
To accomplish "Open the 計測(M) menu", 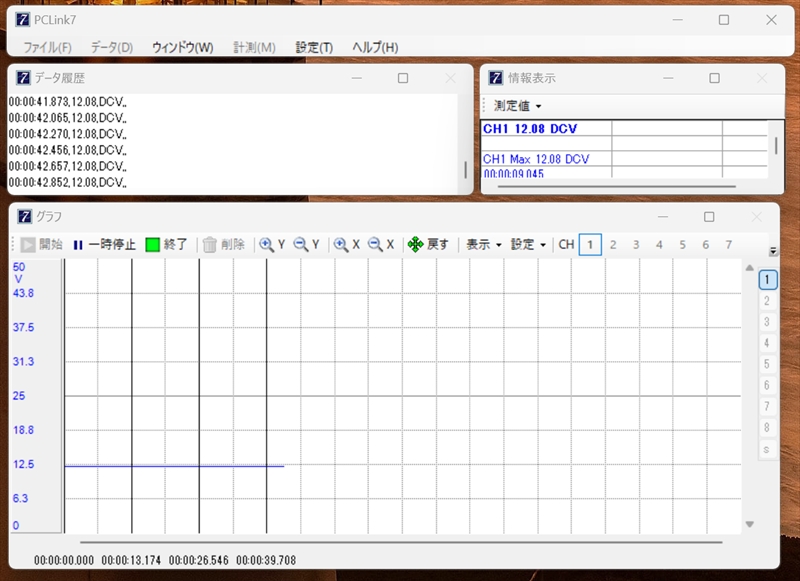I will pyautogui.click(x=254, y=47).
